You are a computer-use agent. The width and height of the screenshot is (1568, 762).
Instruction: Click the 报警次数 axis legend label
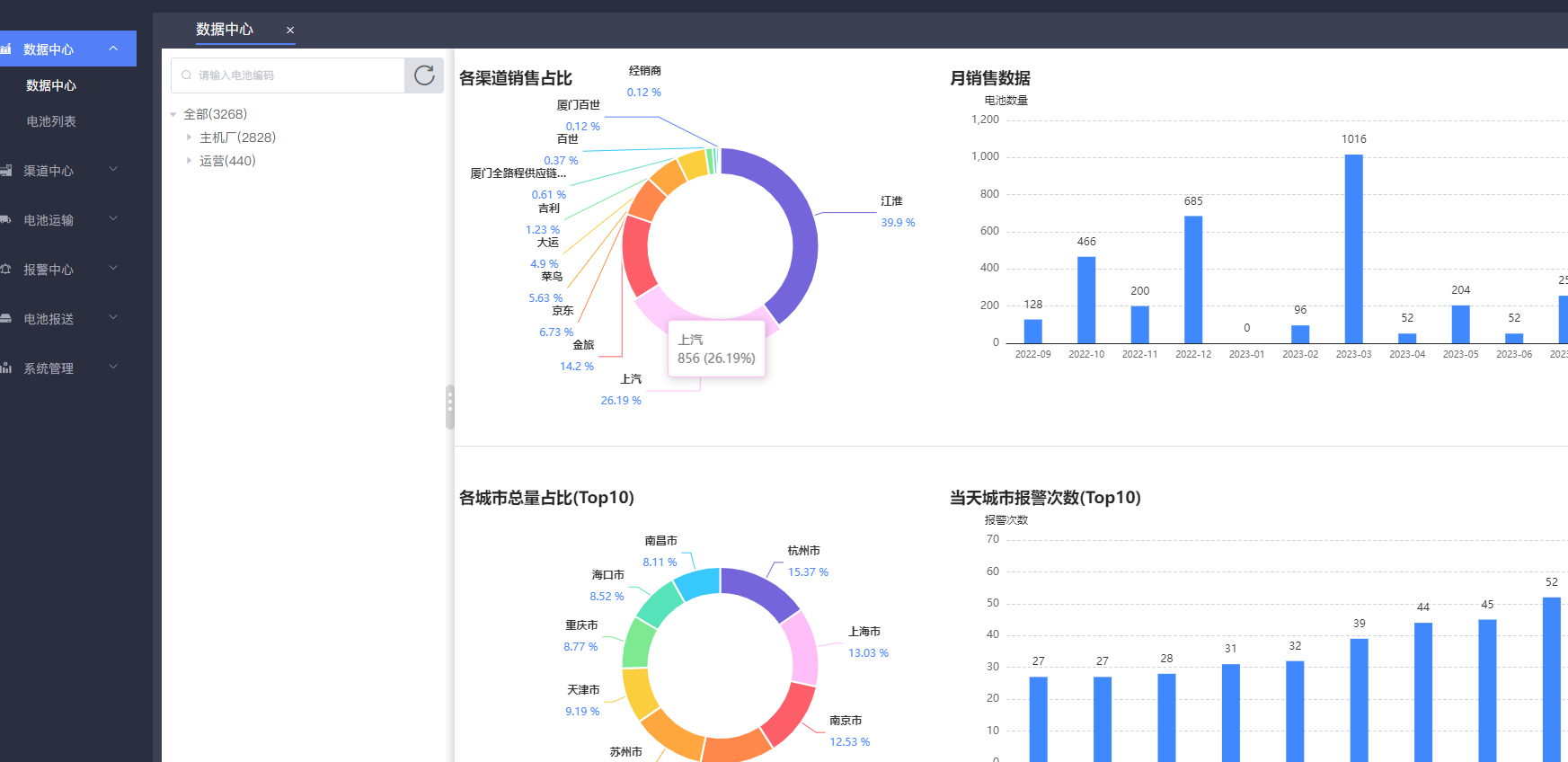point(1005,520)
